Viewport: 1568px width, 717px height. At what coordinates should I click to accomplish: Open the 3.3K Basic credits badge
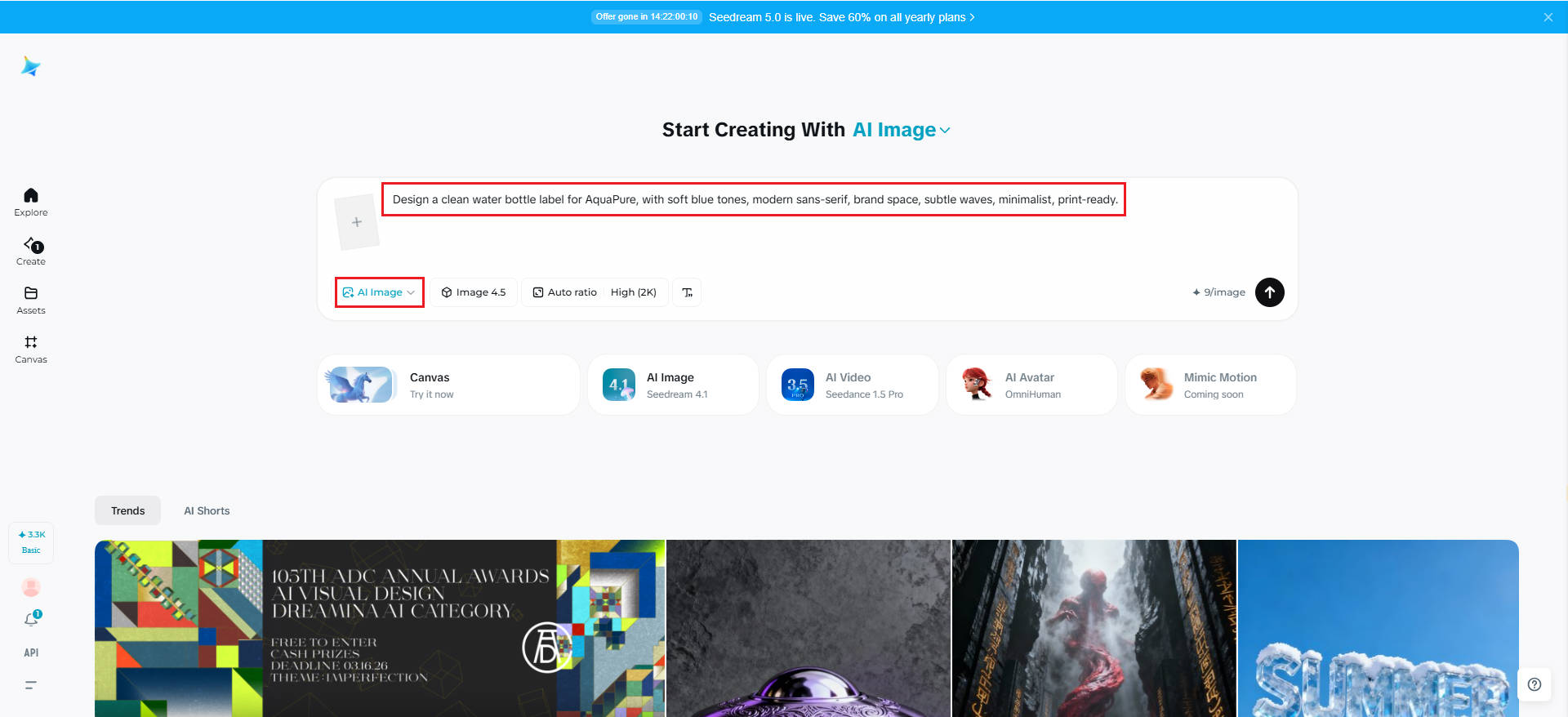pos(31,542)
